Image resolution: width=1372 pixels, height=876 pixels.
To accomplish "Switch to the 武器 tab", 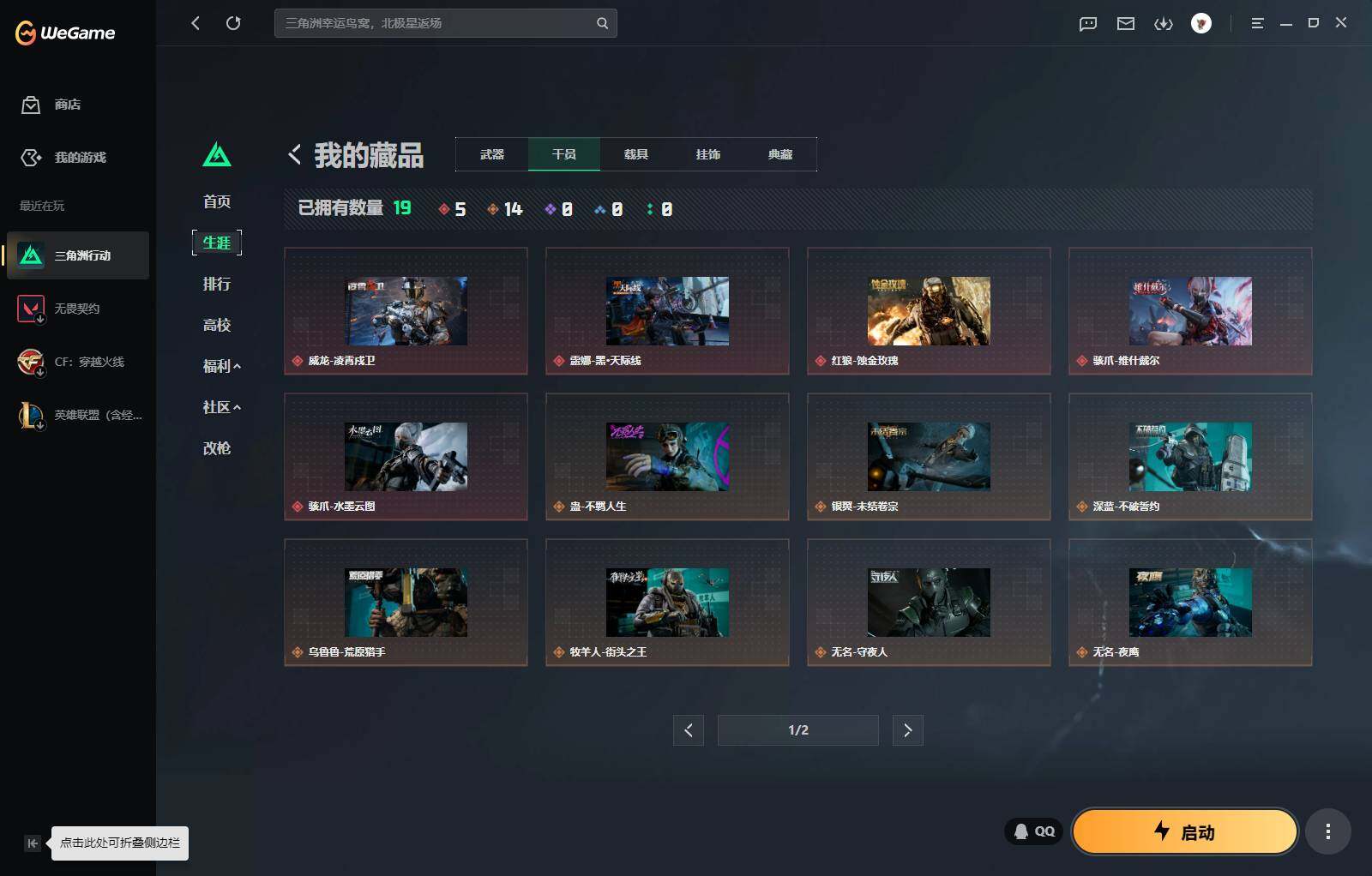I will [492, 154].
